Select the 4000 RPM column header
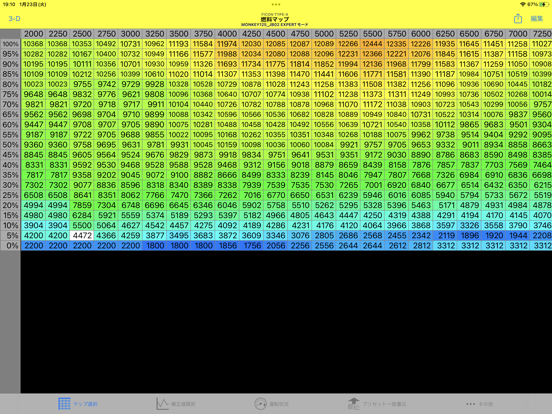 [x=227, y=34]
